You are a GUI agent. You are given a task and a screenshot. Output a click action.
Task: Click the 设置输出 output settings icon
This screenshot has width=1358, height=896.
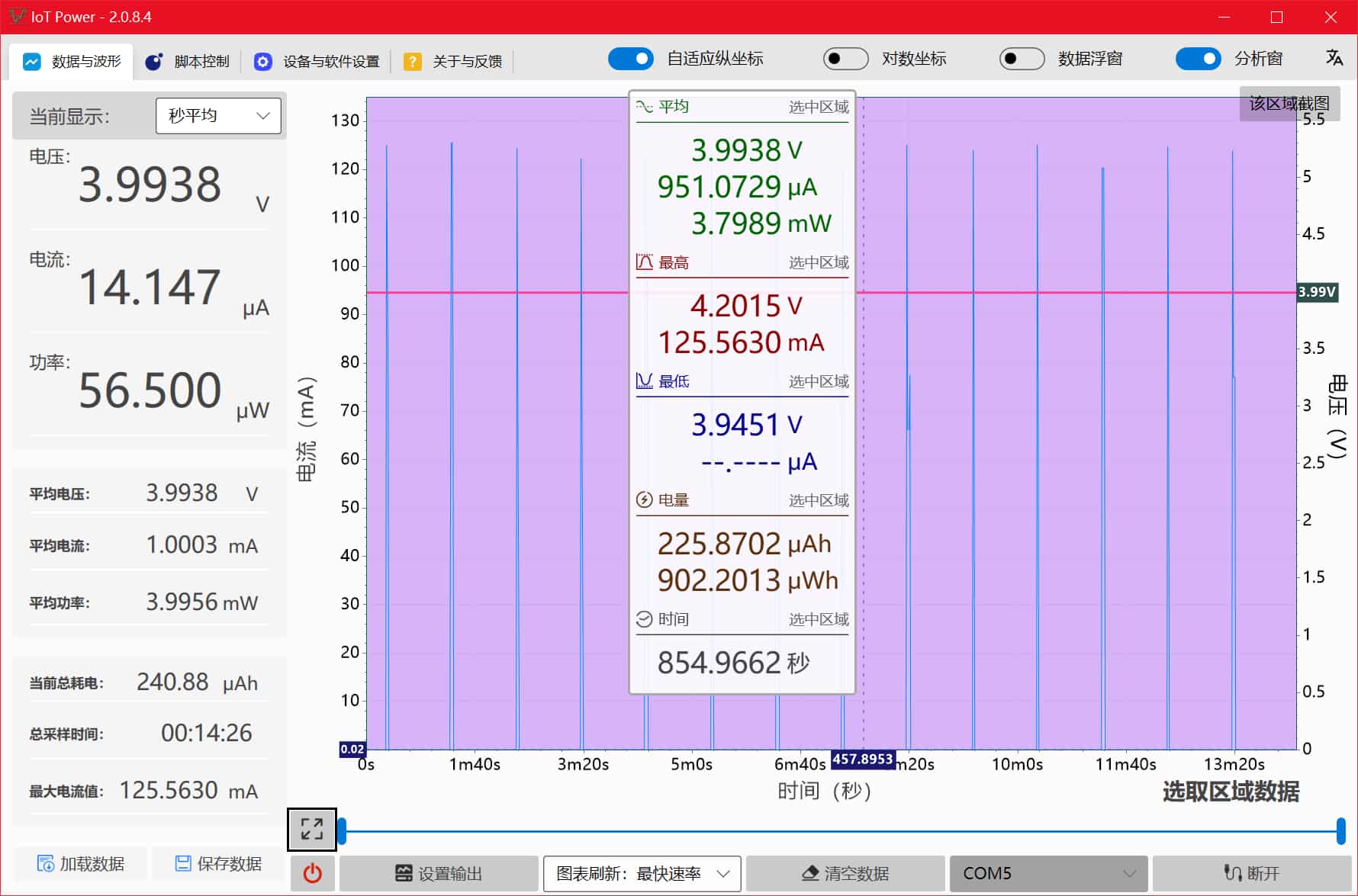coord(405,874)
